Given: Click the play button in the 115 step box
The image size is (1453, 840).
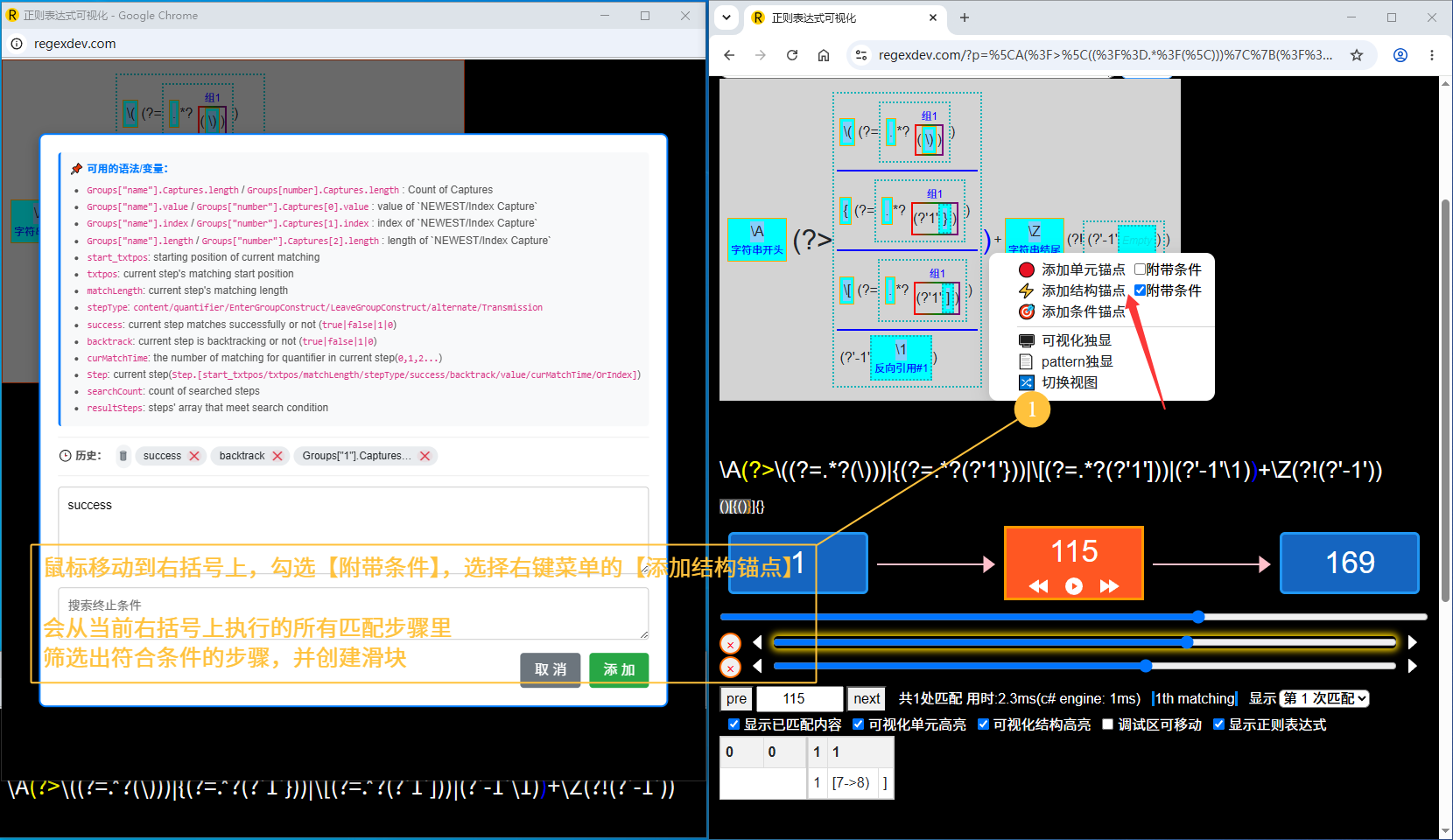Looking at the screenshot, I should tap(1074, 586).
